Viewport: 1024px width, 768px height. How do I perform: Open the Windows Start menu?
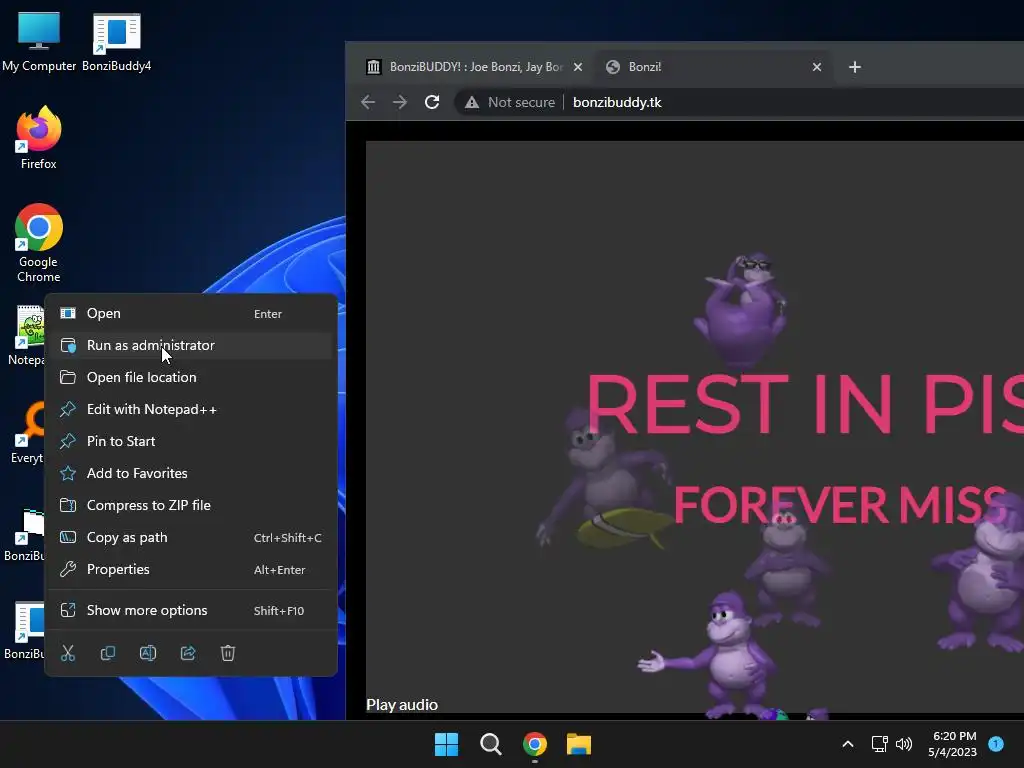point(447,744)
